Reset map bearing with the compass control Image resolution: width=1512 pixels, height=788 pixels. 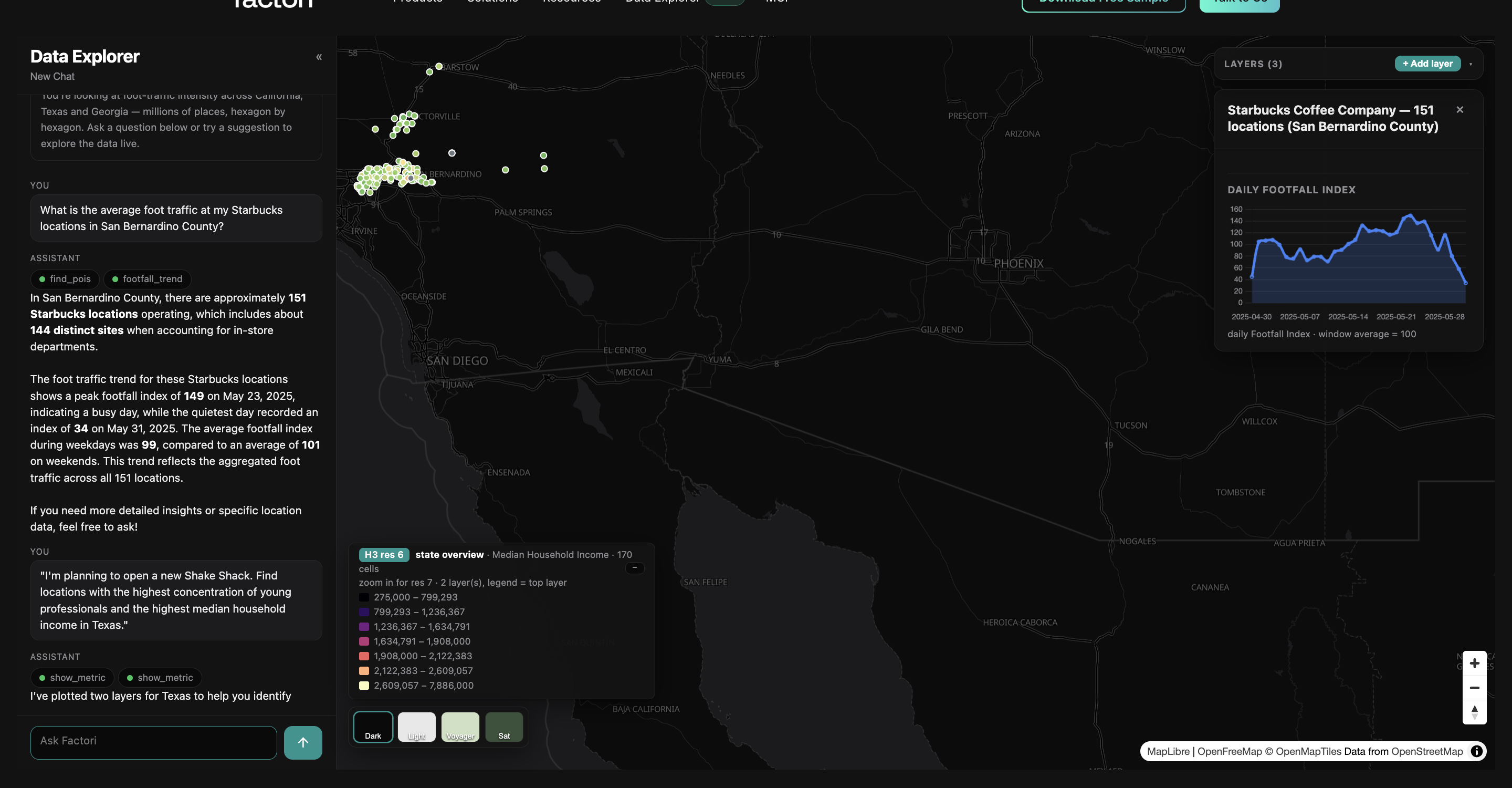coord(1474,712)
